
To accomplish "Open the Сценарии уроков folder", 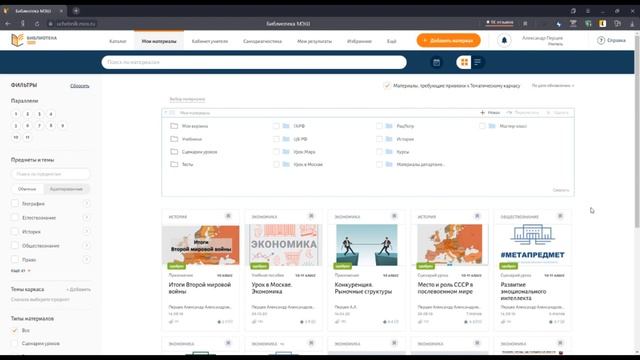I will click(x=193, y=152).
